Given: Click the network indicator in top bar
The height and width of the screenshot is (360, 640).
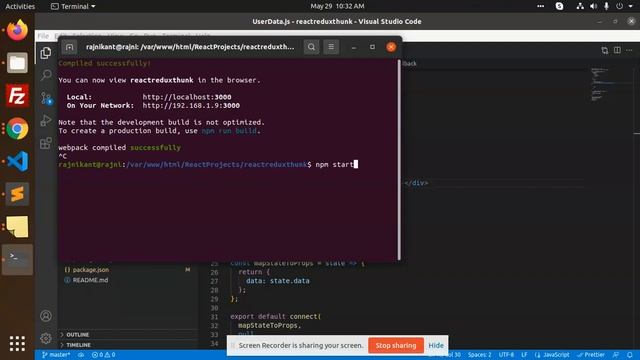Looking at the screenshot, I should [x=580, y=6].
